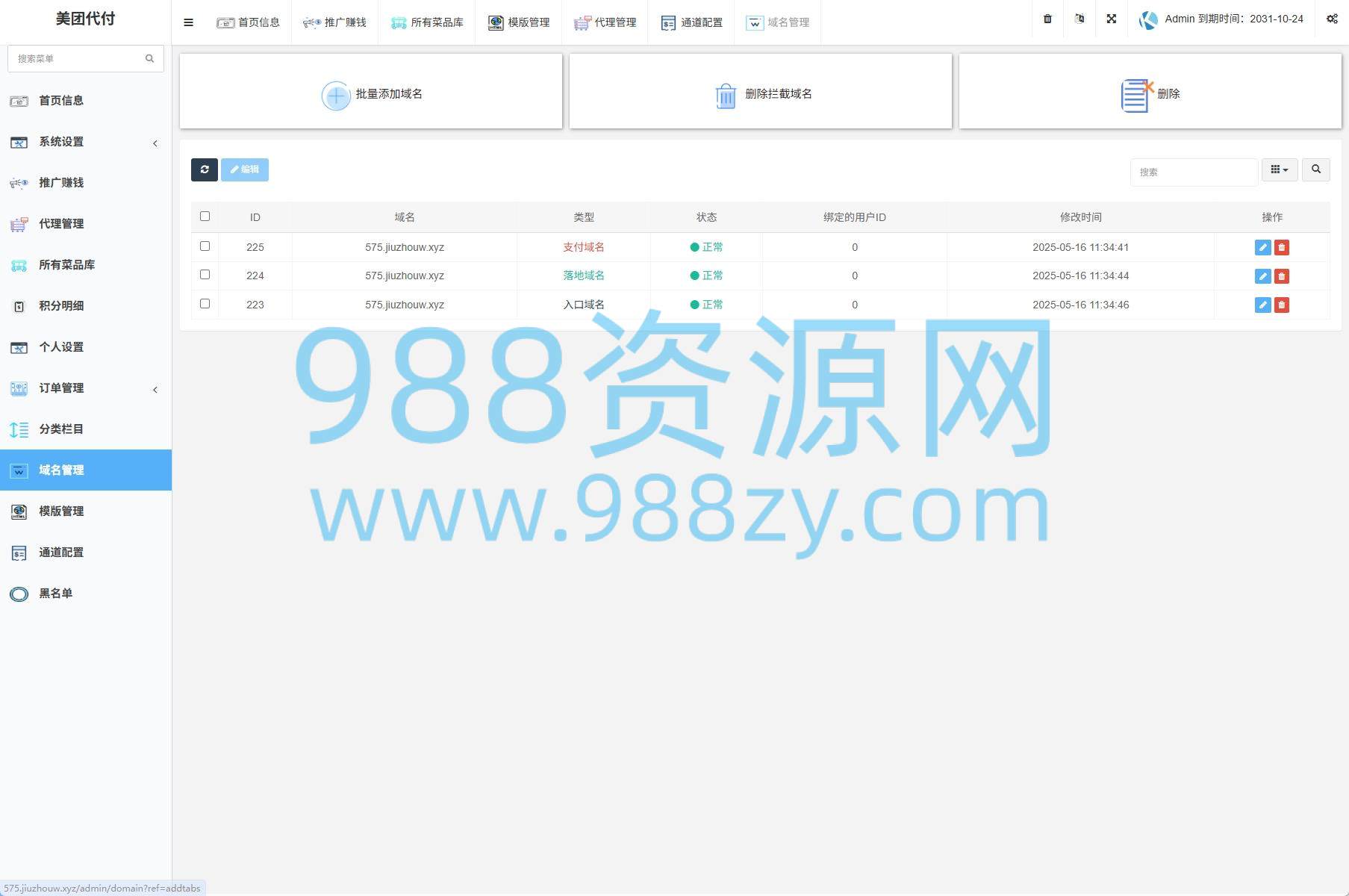
Task: Toggle fullscreen mode icon
Action: 1111,19
